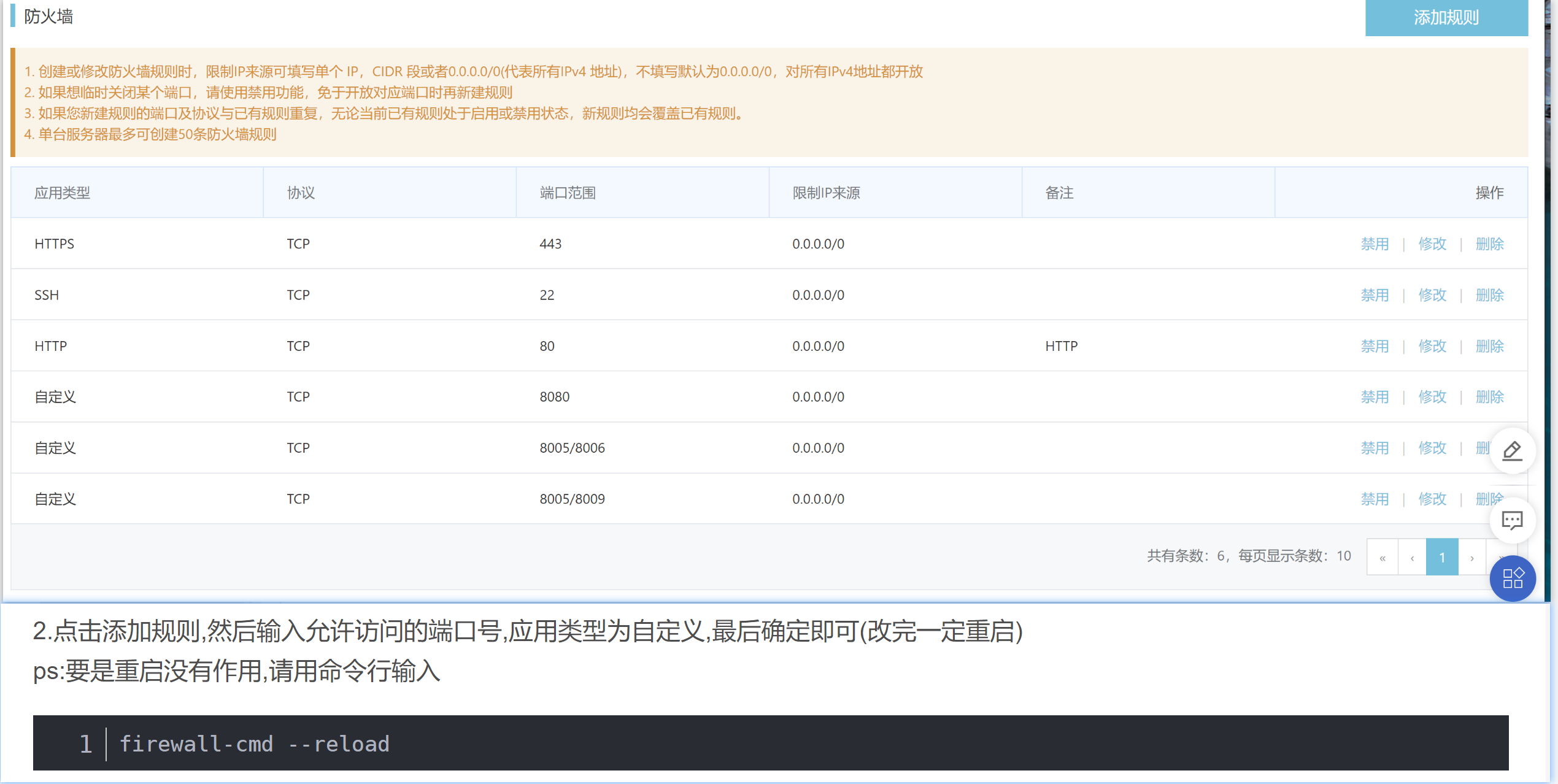Disable the 8005/8009 rule
Screen dimensions: 1558x784
pyautogui.click(x=1375, y=499)
